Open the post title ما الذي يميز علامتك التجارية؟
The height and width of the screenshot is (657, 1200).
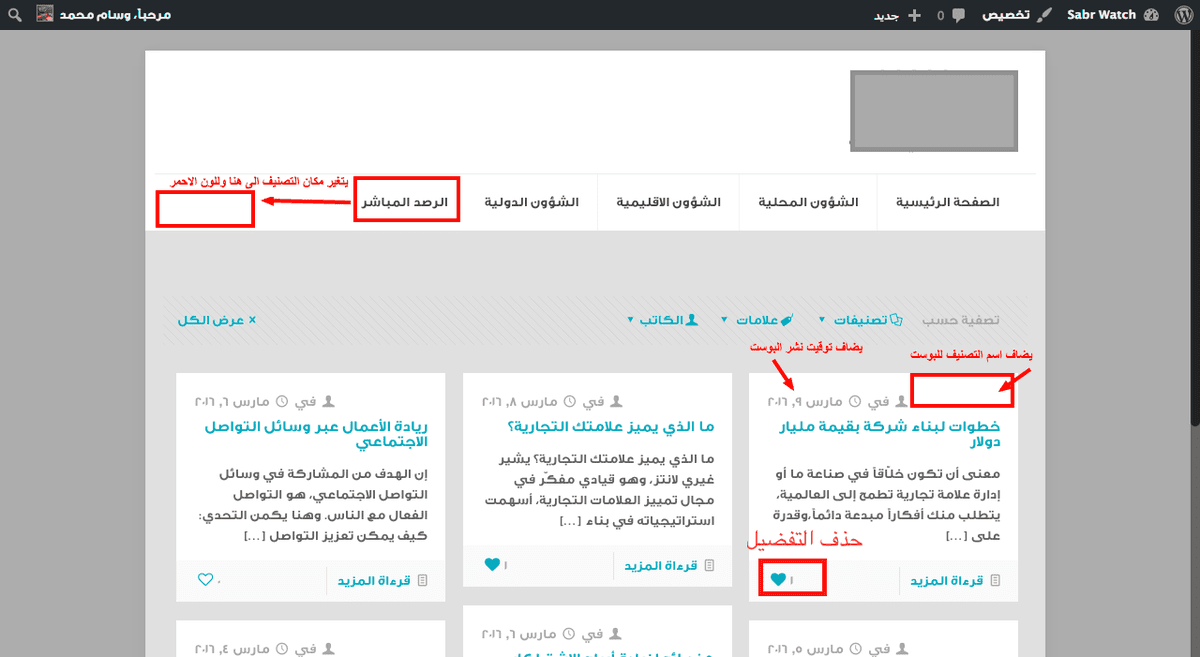609,427
